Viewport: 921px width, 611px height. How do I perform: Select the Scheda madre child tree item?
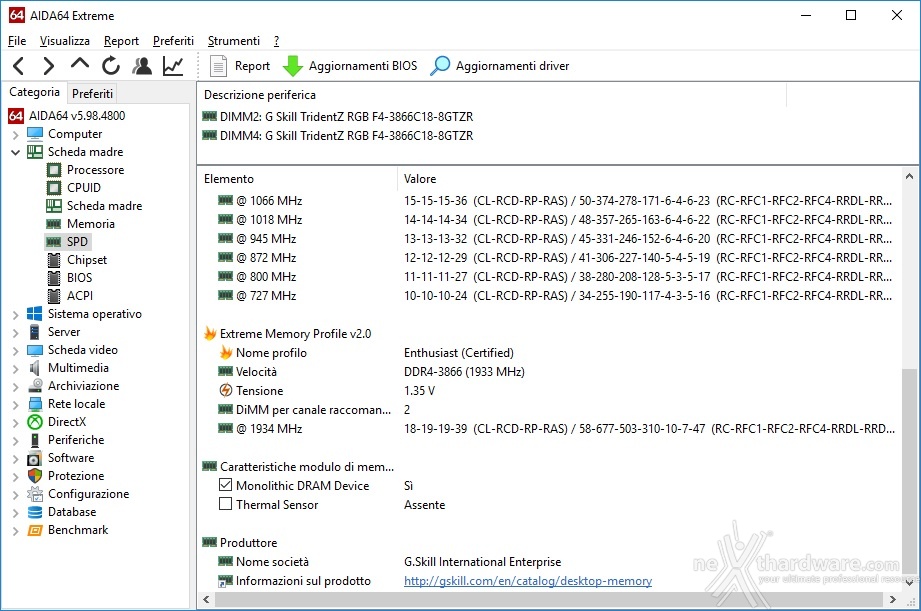(105, 206)
